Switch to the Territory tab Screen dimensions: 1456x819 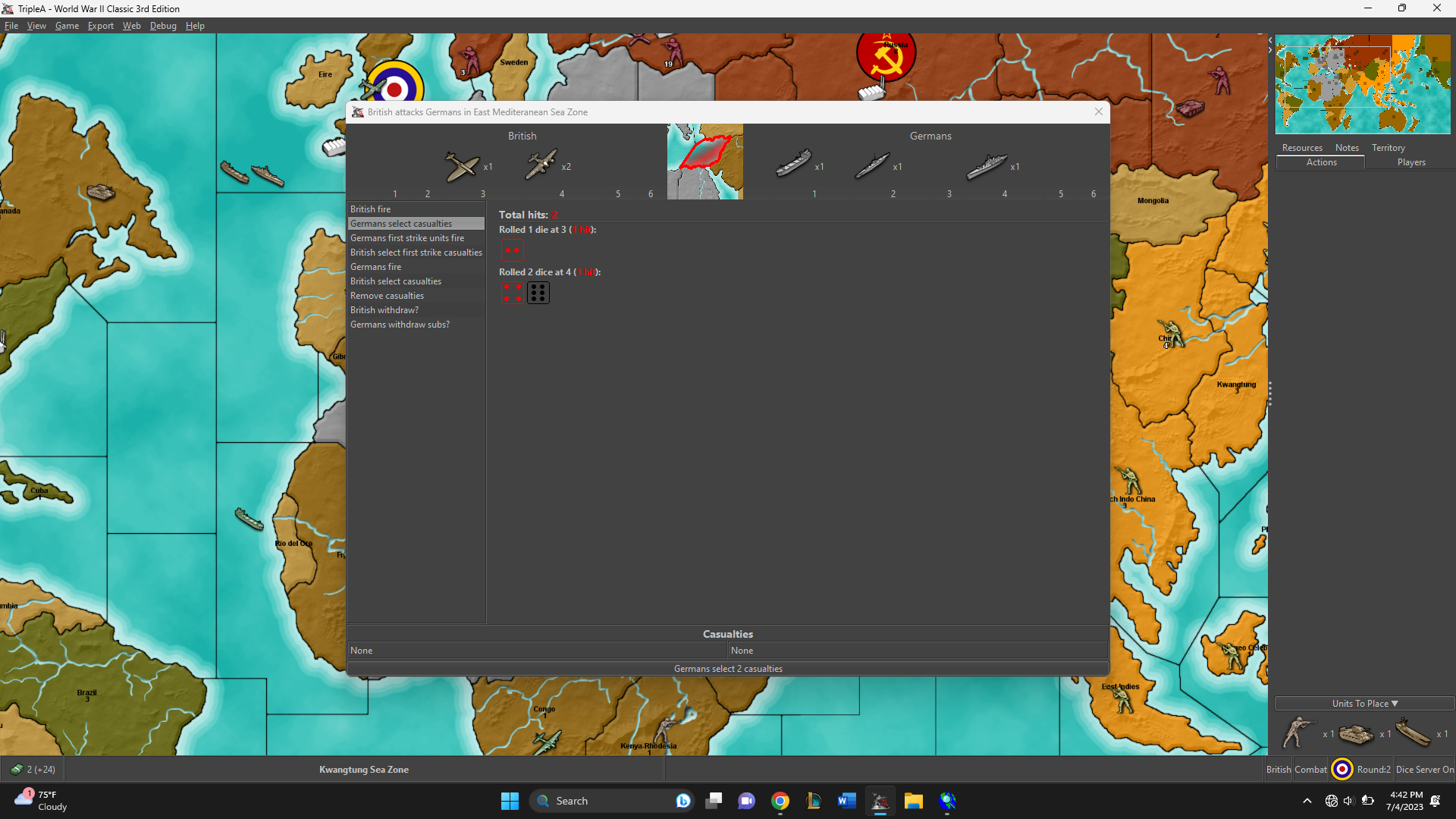pos(1389,147)
